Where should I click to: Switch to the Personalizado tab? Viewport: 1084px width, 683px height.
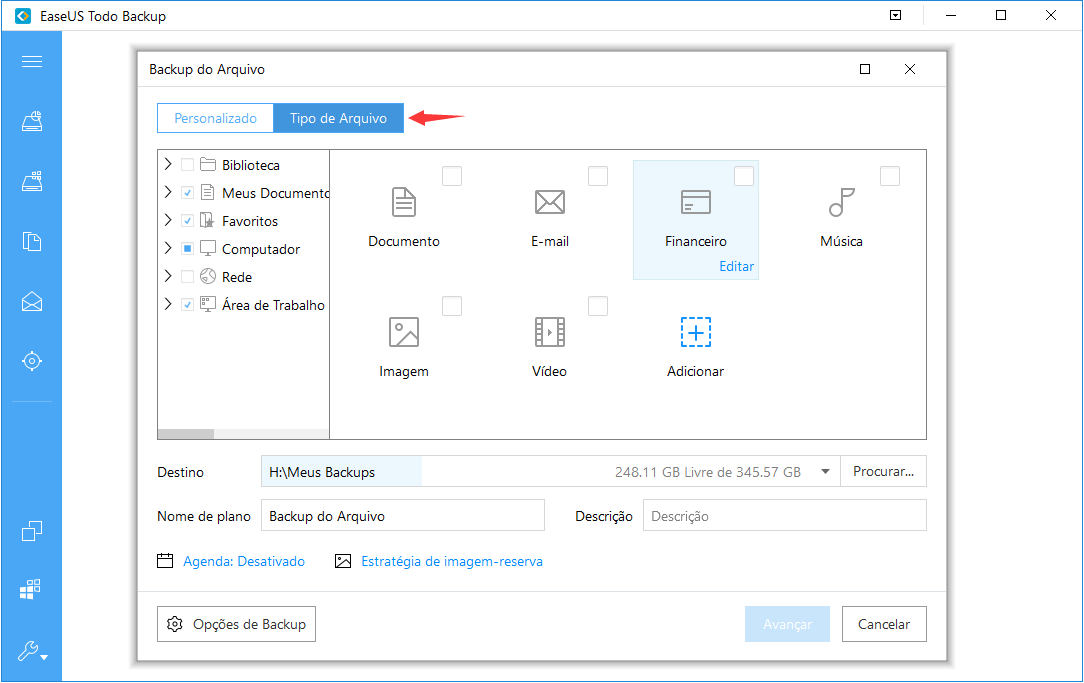216,118
